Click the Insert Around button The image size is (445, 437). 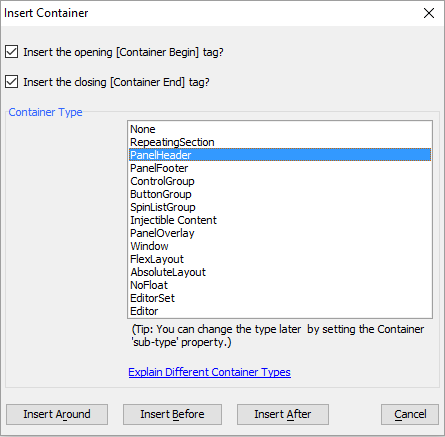click(57, 414)
